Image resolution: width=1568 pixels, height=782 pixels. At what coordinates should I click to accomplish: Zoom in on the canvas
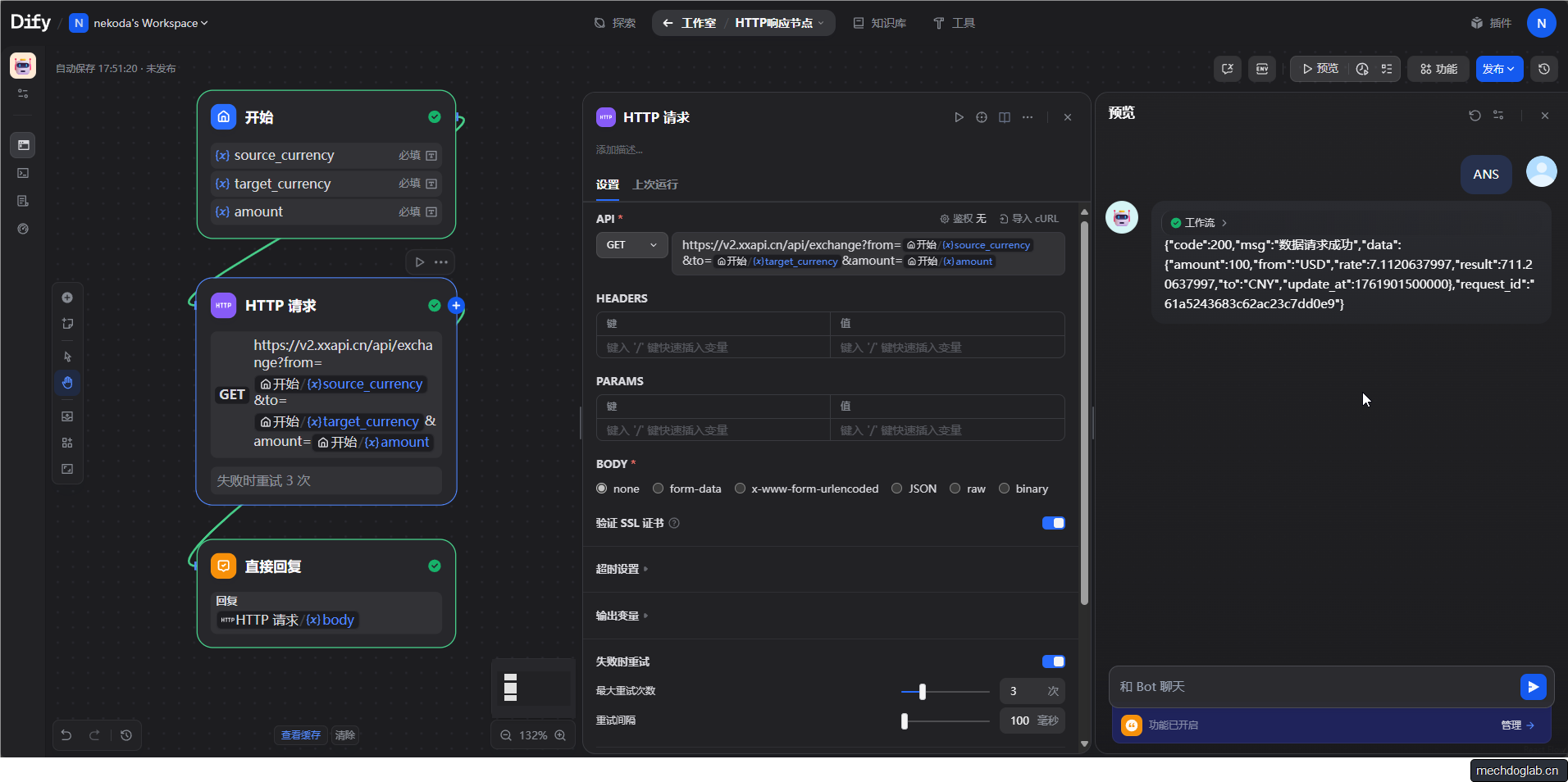560,735
